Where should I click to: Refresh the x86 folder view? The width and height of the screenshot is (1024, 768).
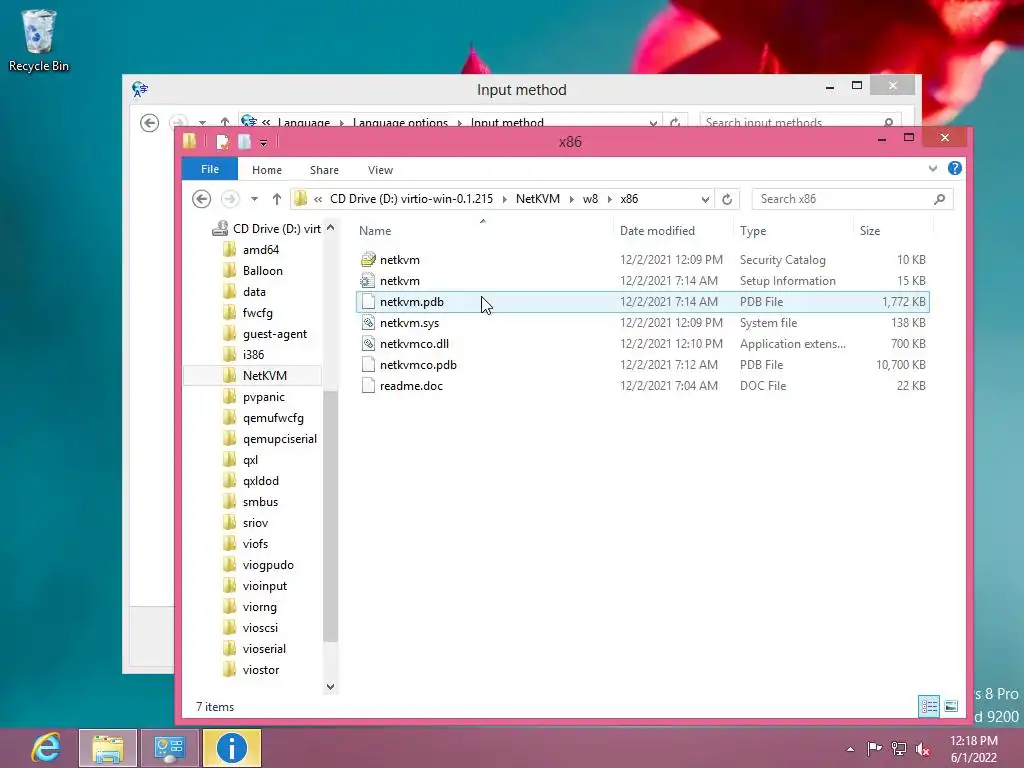[x=727, y=199]
